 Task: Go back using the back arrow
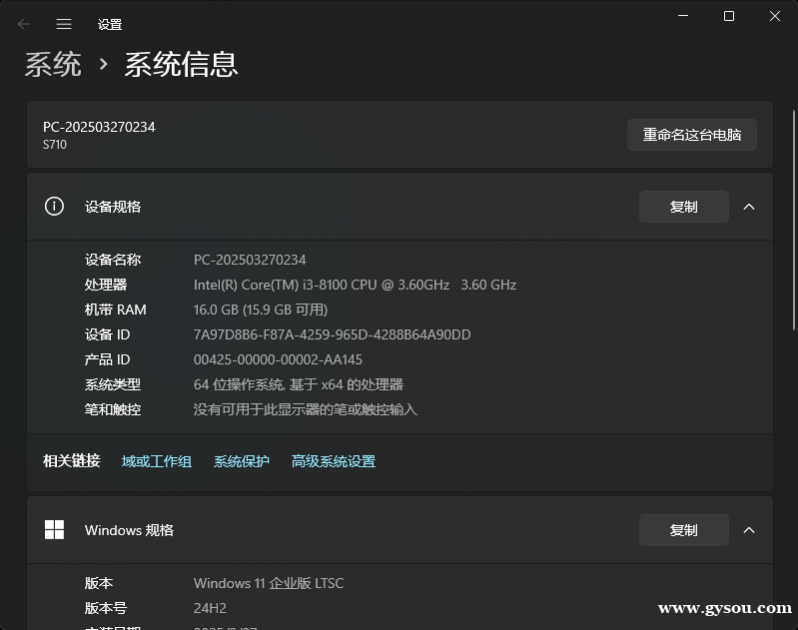click(x=23, y=24)
